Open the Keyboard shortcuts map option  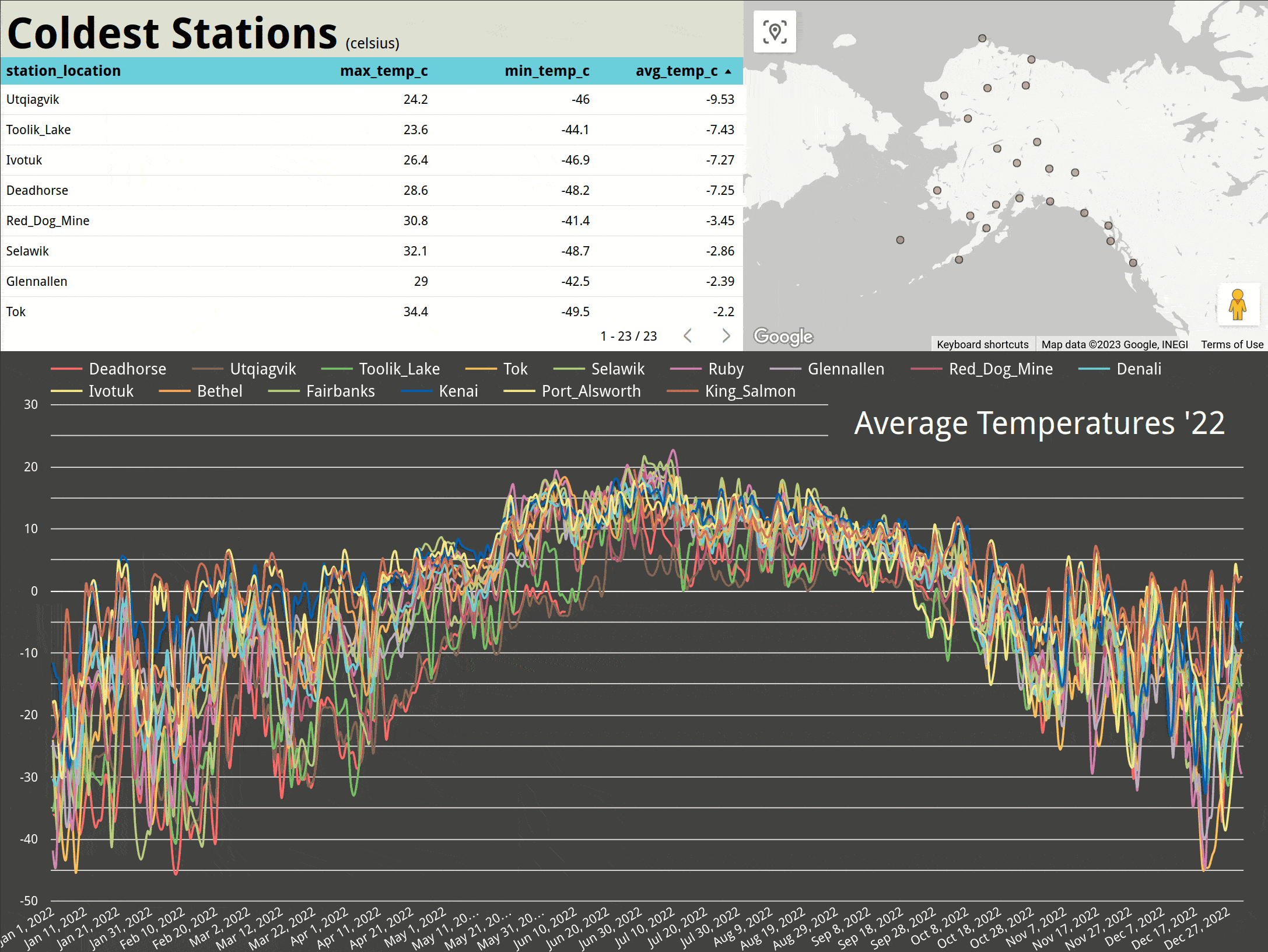point(982,344)
